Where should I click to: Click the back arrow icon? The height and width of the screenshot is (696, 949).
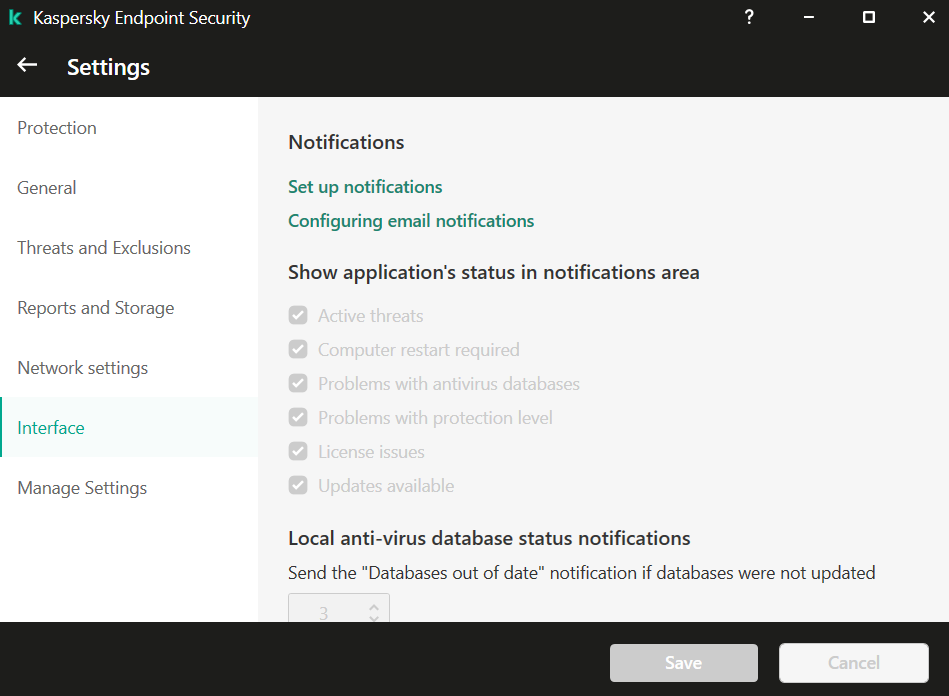tap(27, 66)
